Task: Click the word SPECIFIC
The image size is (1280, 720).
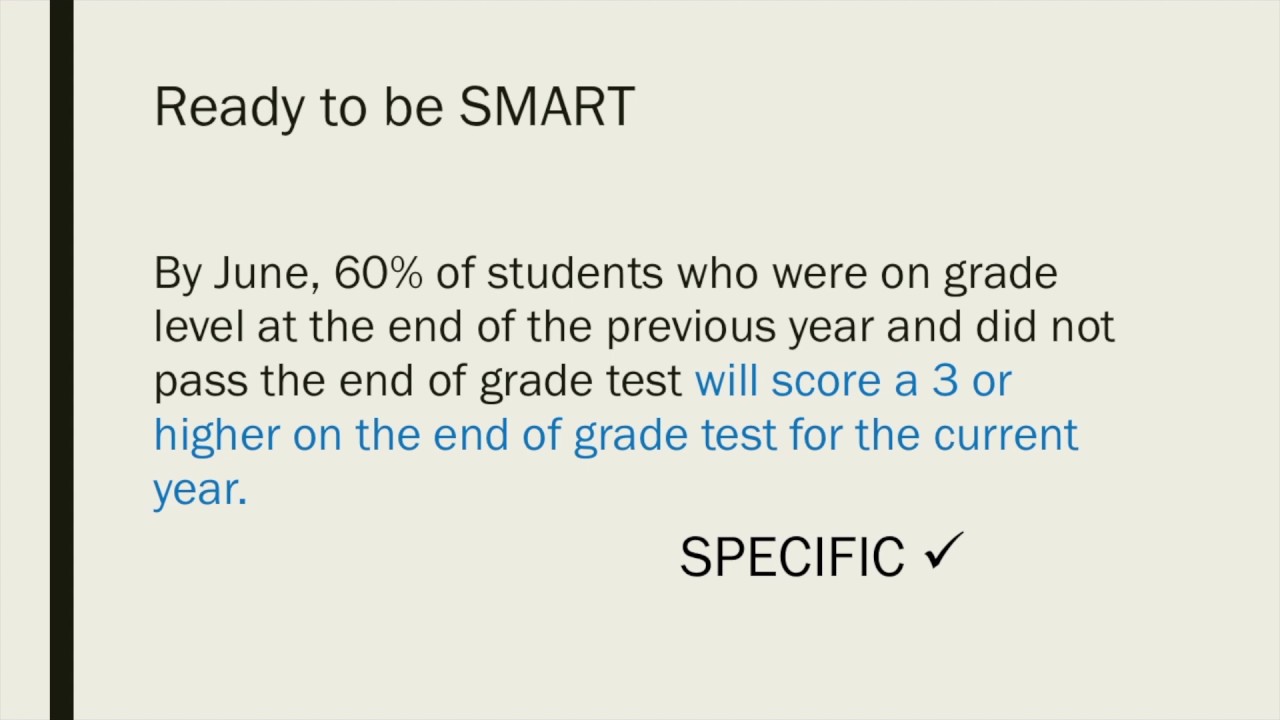Action: pos(791,557)
